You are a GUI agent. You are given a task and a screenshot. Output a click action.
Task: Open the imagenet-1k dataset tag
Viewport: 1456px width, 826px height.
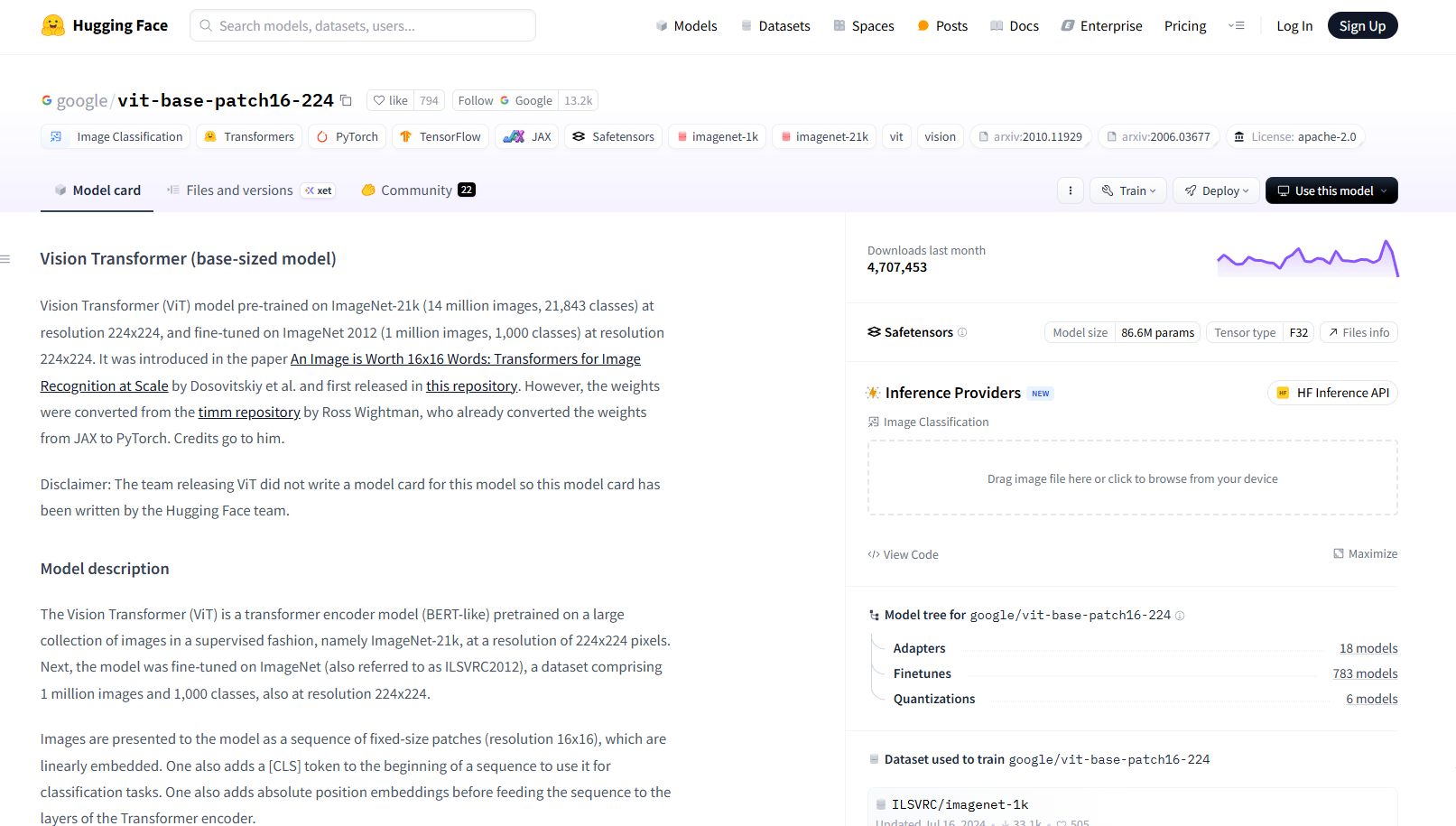[718, 136]
